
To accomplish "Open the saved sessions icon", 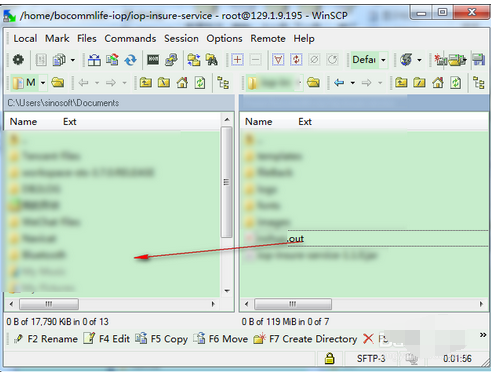I will (x=457, y=60).
